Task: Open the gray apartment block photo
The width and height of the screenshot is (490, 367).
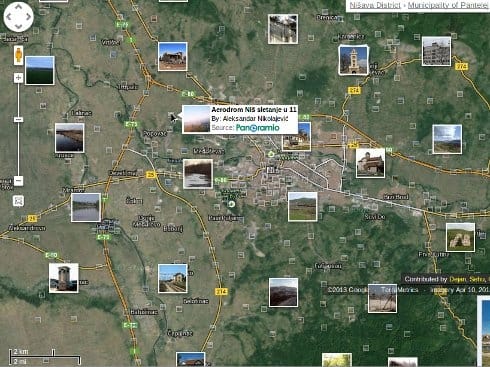Action: [436, 51]
